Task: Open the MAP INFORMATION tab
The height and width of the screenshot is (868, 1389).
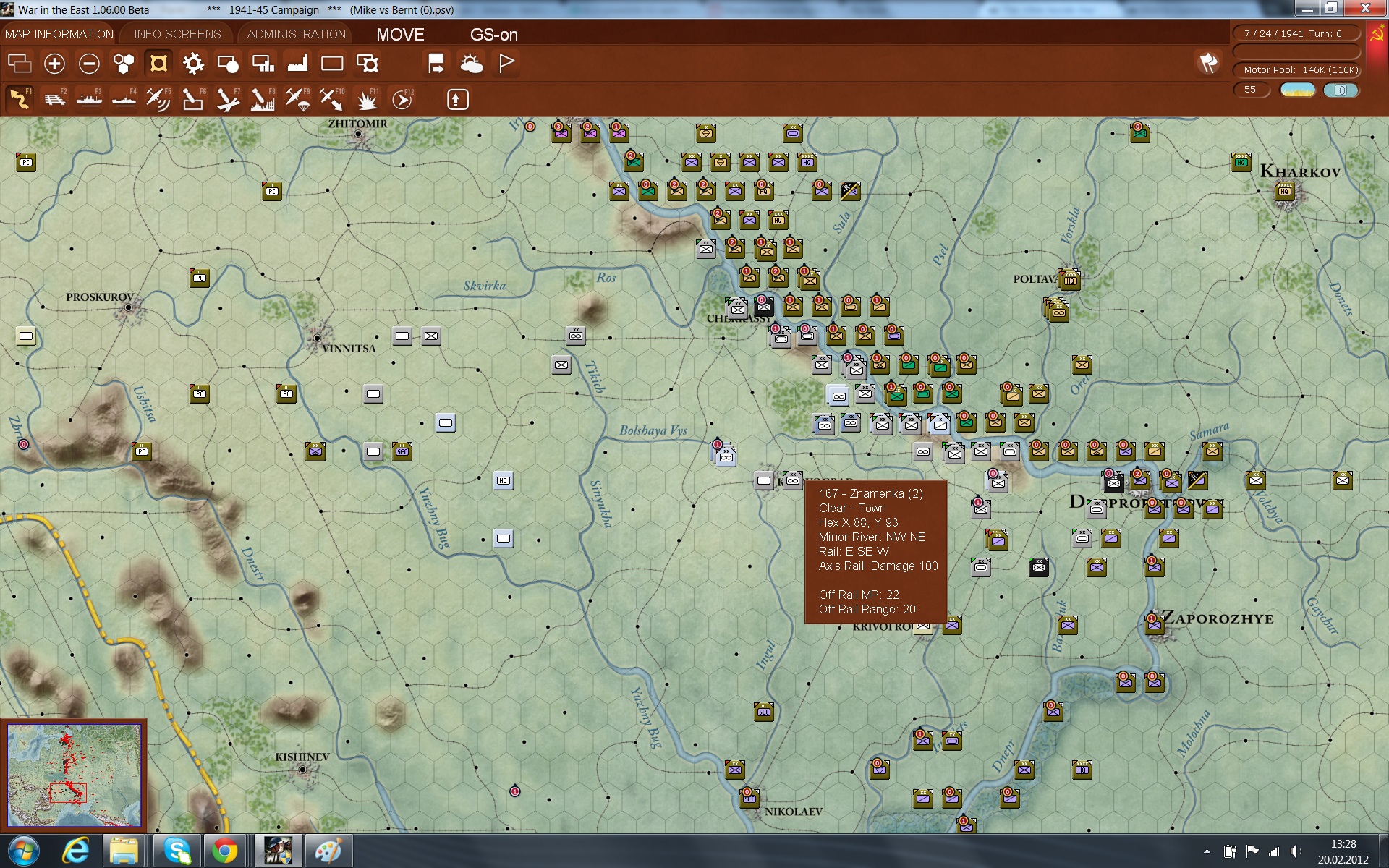Action: (x=59, y=34)
